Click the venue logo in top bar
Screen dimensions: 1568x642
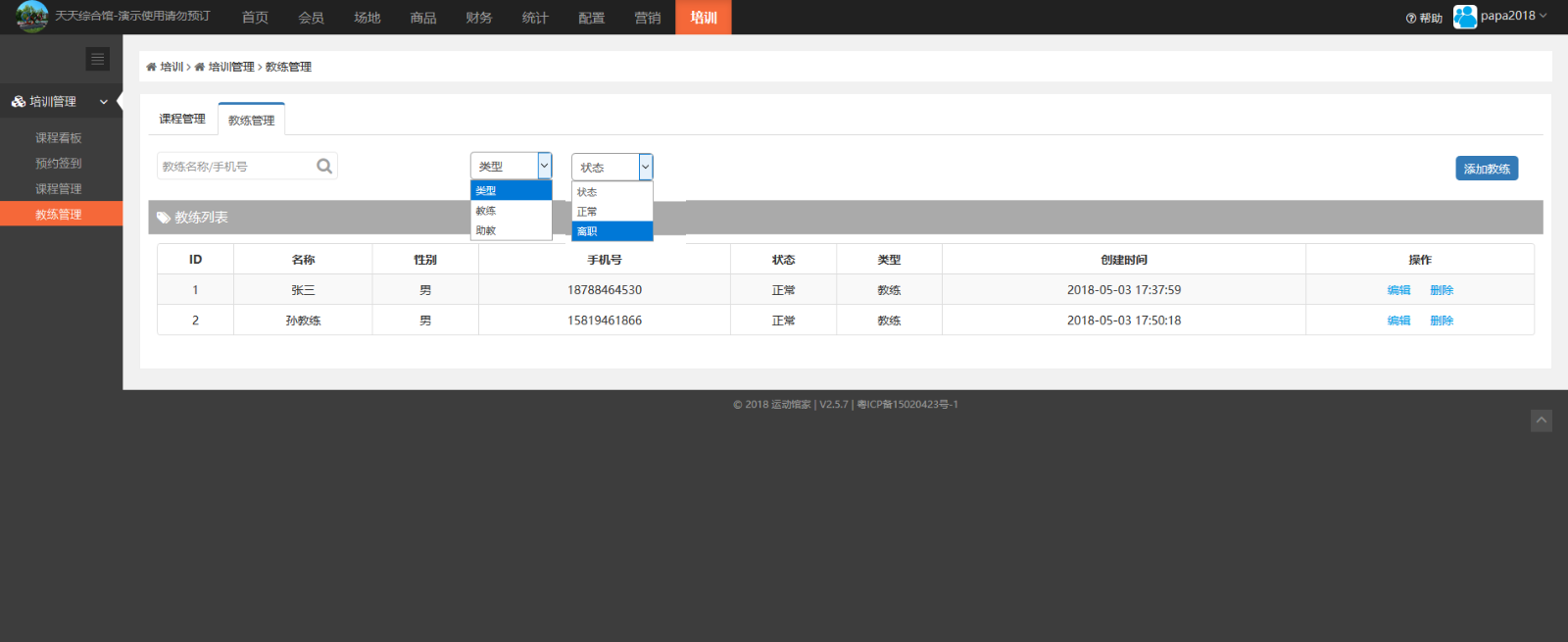[x=31, y=17]
